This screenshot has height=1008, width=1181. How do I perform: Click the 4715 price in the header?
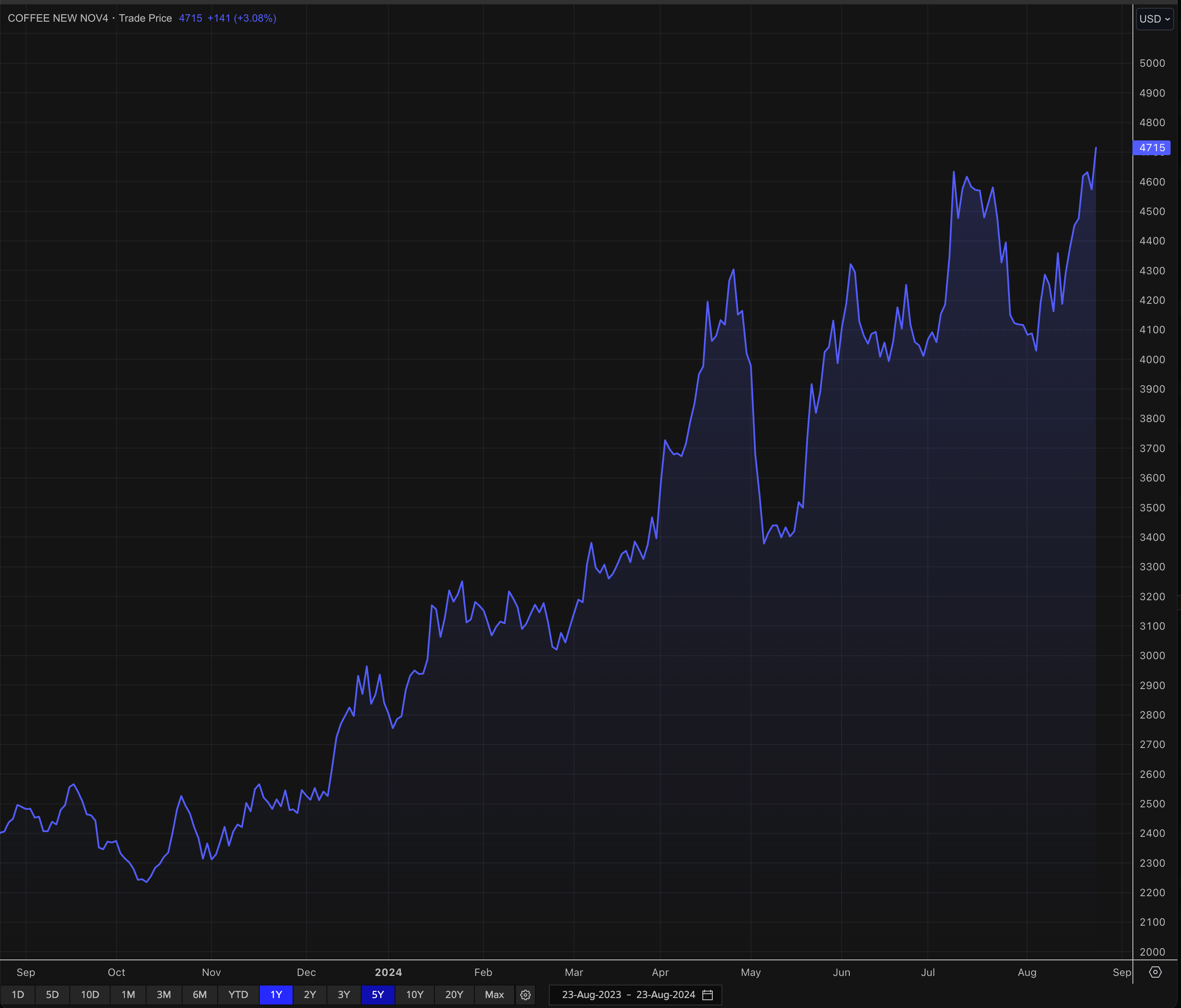coord(190,18)
